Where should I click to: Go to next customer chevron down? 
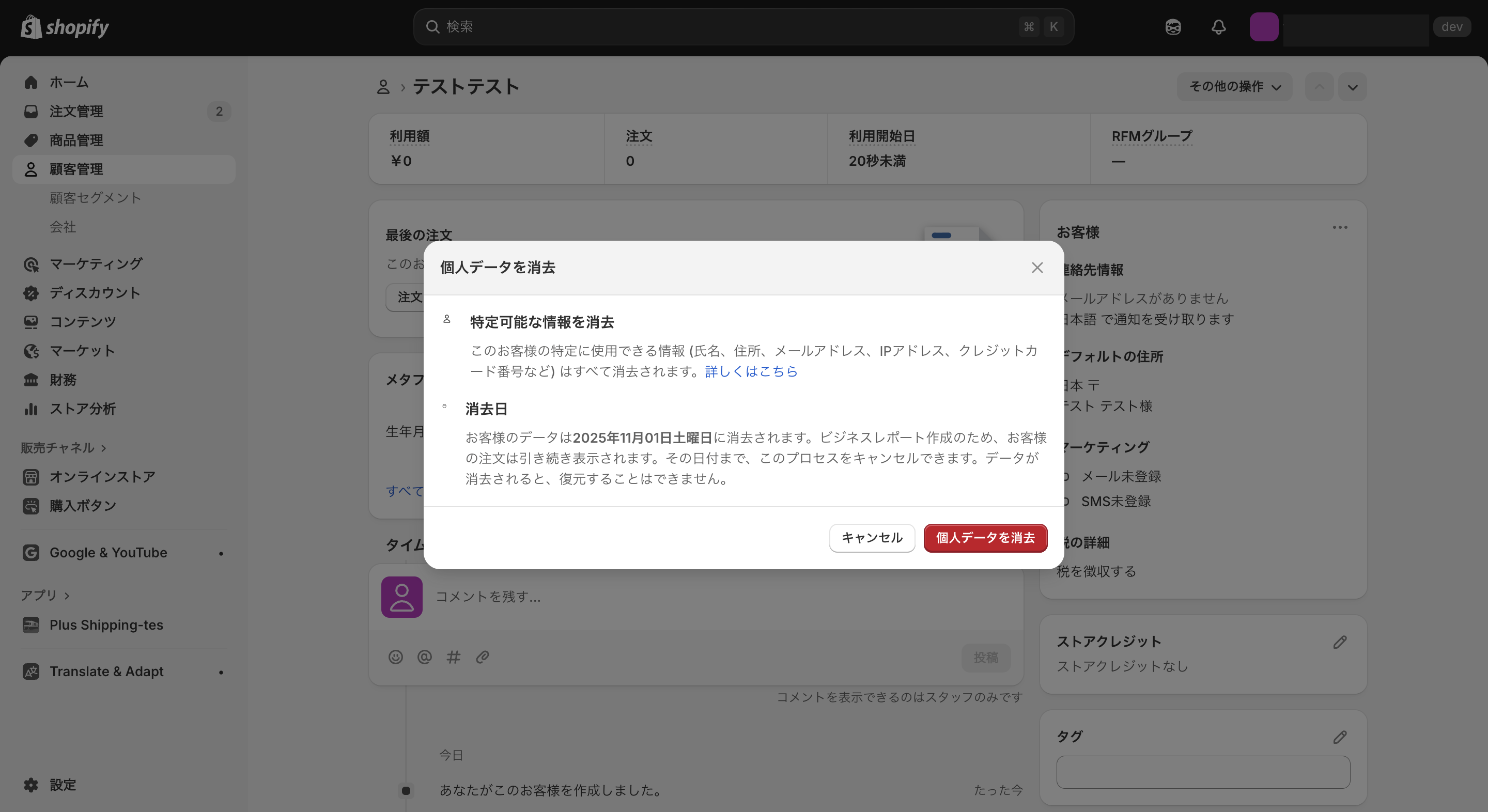point(1352,87)
